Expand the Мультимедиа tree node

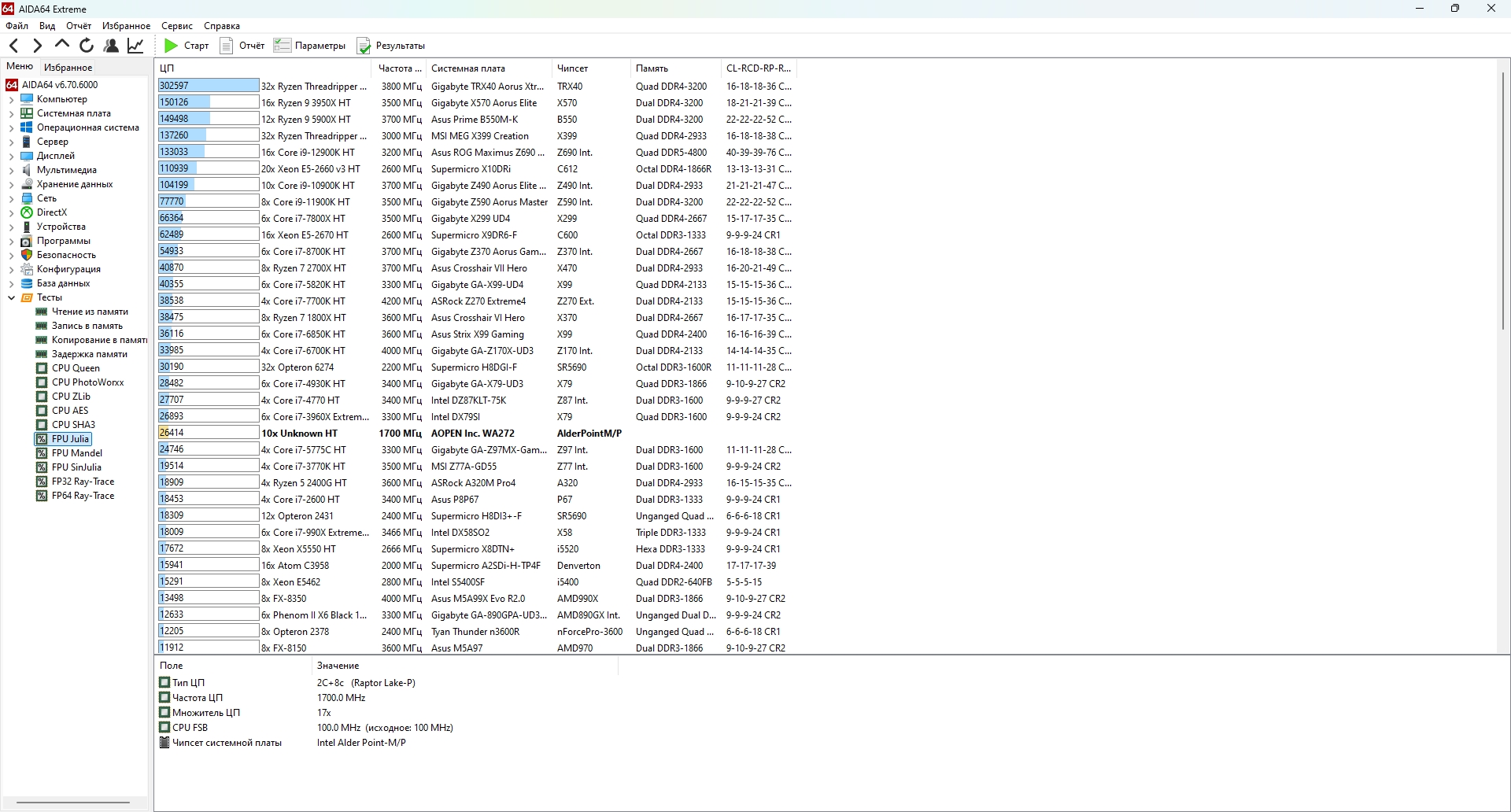click(11, 171)
